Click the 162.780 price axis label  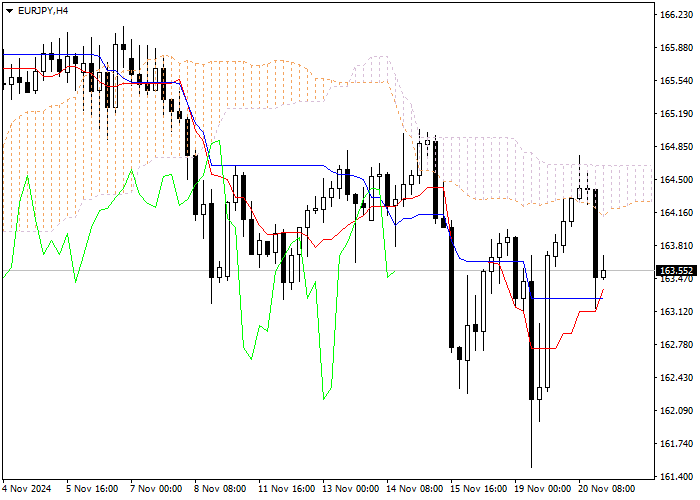point(676,345)
